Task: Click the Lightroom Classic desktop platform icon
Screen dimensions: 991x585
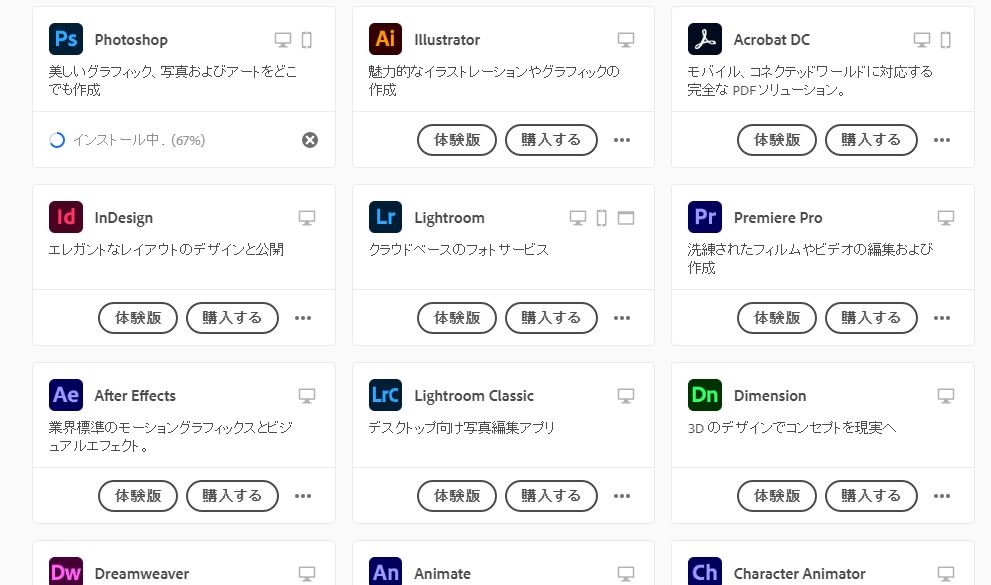Action: point(626,395)
